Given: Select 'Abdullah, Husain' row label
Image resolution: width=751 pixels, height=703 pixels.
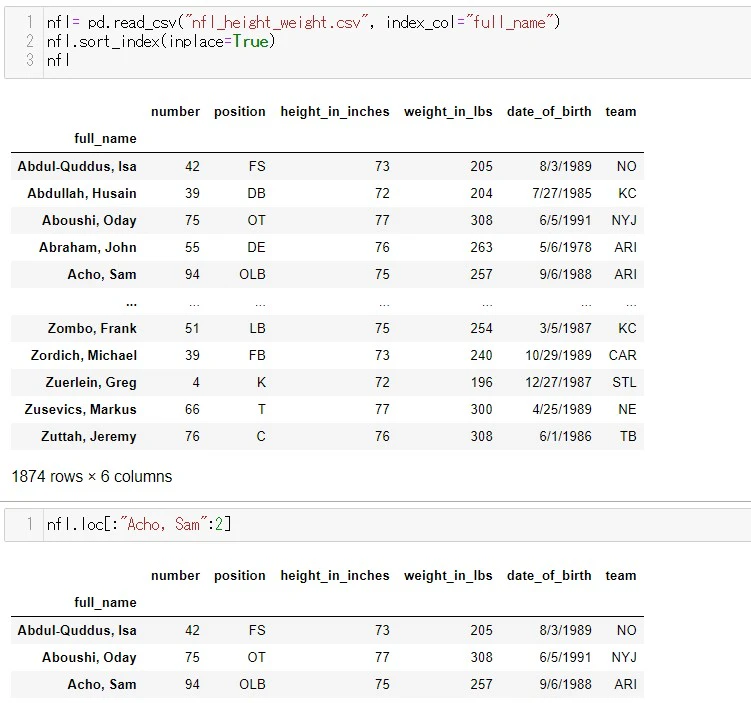Looking at the screenshot, I should click(x=82, y=193).
